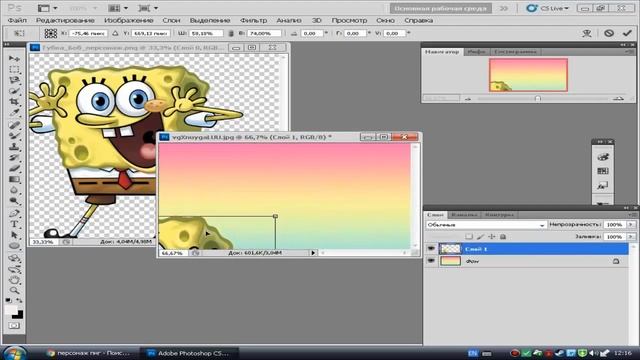This screenshot has width=640, height=360.
Task: Select the Zoom tool in the toolbox
Action: (x=14, y=291)
